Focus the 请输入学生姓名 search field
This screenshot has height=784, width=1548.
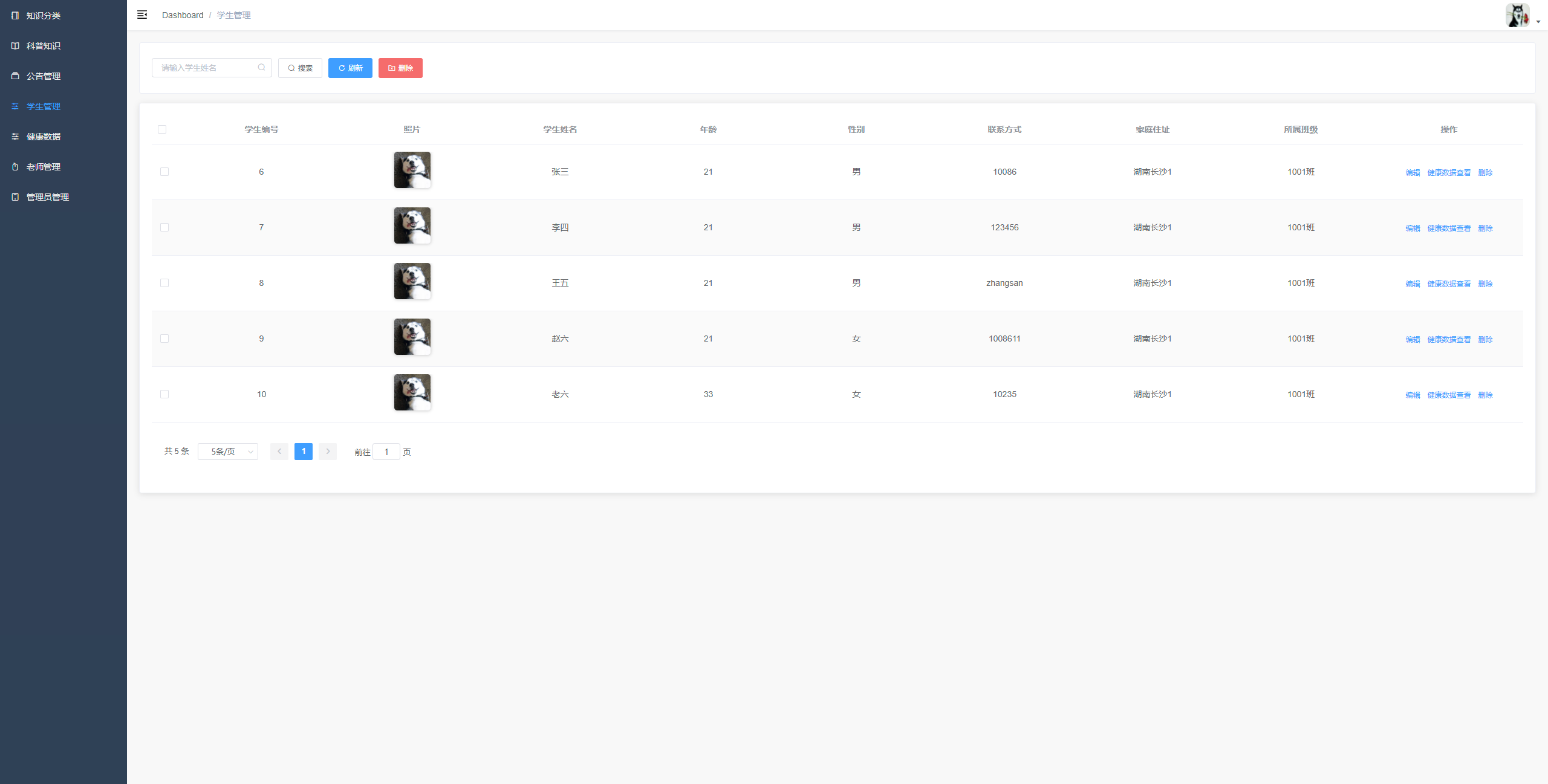coord(212,68)
